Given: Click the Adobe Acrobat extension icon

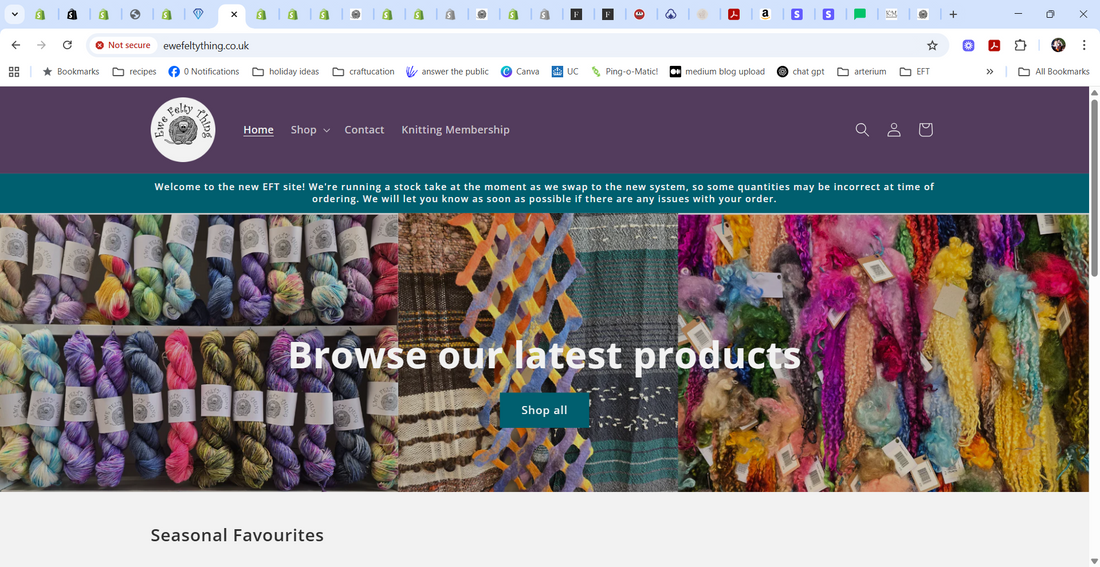Looking at the screenshot, I should (x=994, y=45).
